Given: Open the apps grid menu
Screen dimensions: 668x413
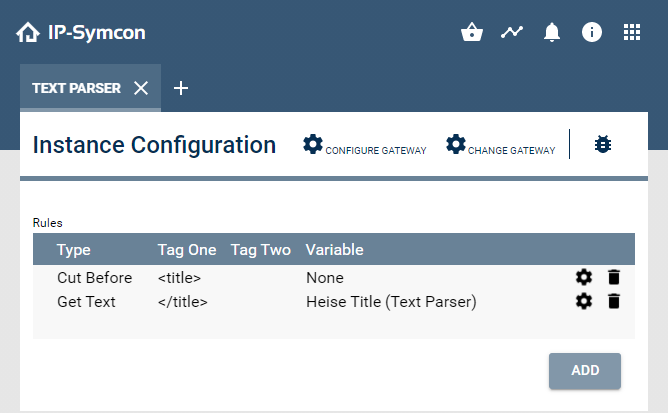Looking at the screenshot, I should pos(632,32).
